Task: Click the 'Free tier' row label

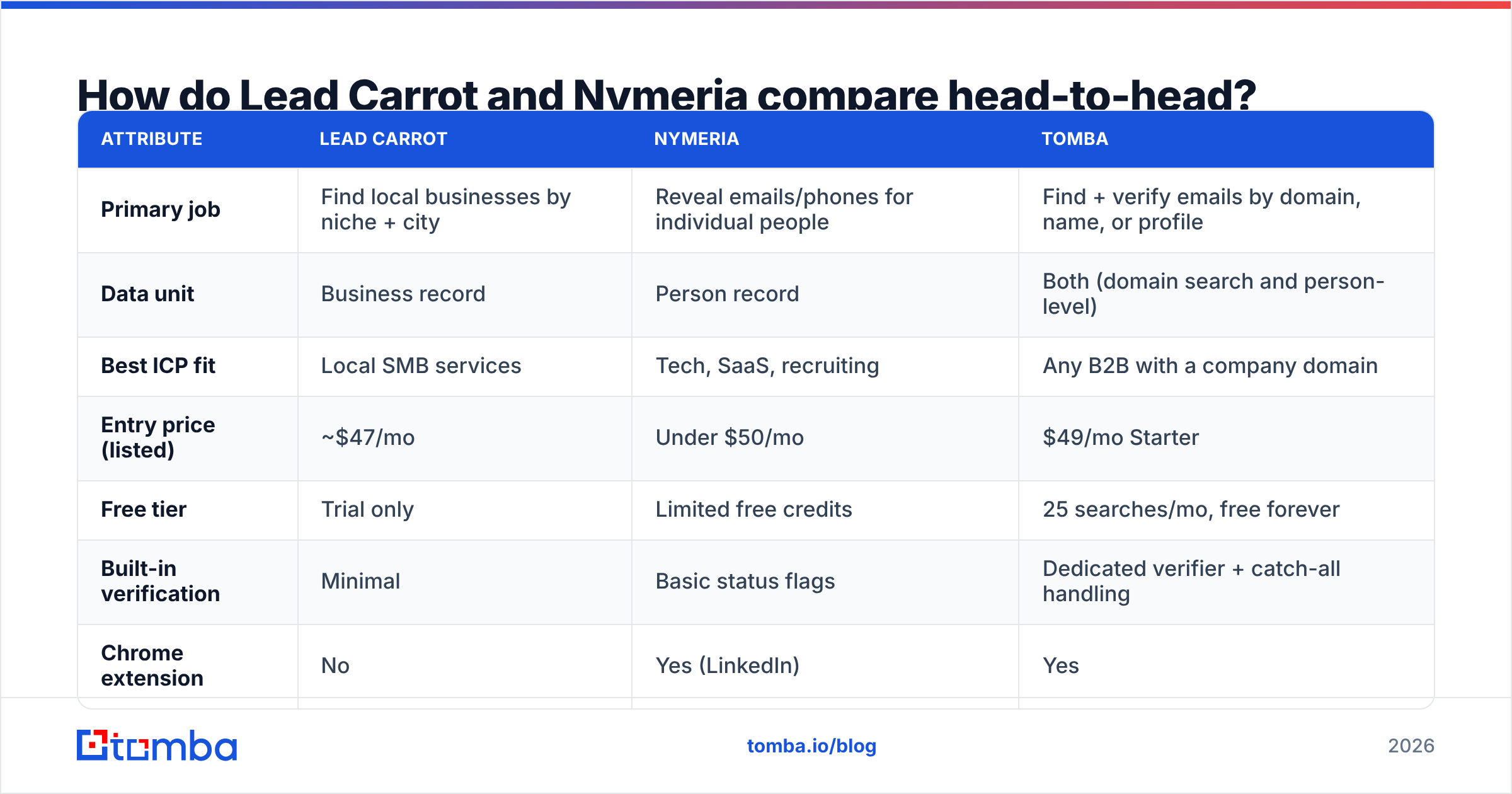Action: click(x=144, y=509)
